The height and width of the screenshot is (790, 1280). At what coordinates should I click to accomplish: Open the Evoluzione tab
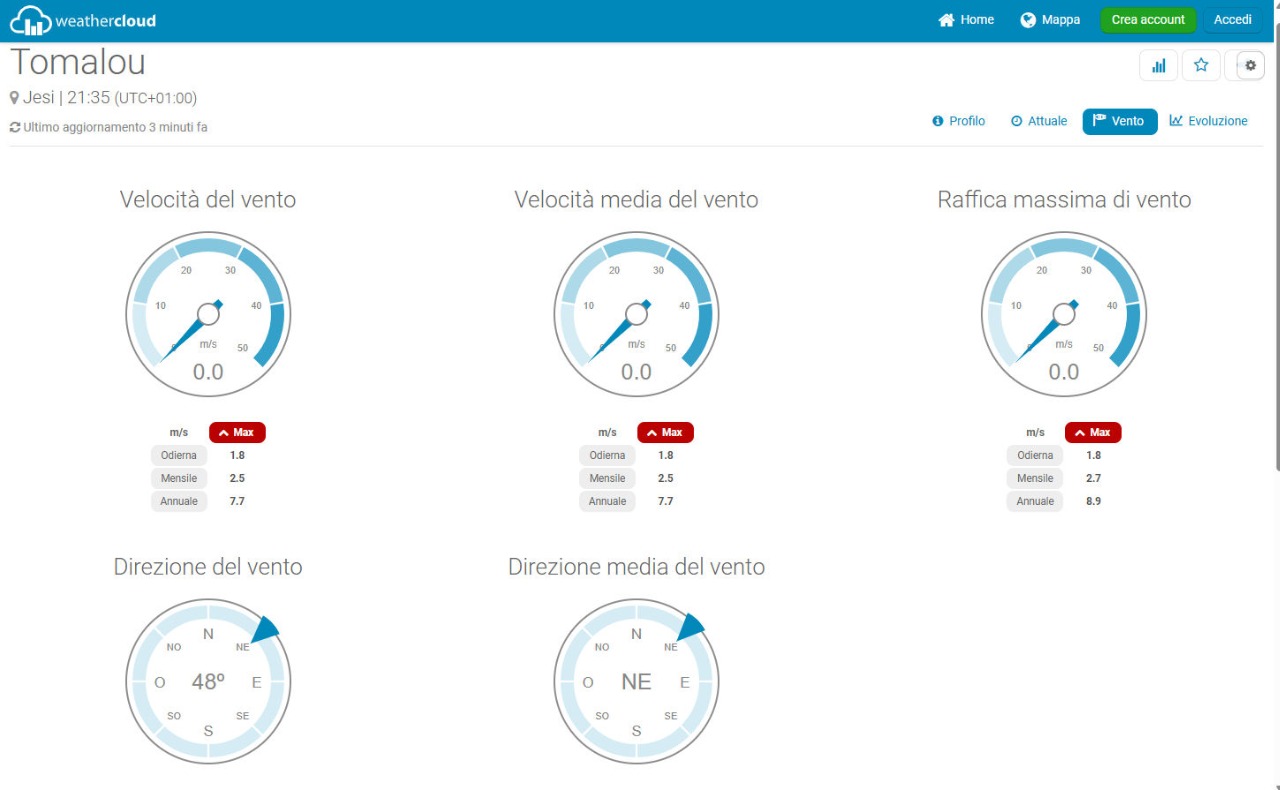click(1209, 121)
